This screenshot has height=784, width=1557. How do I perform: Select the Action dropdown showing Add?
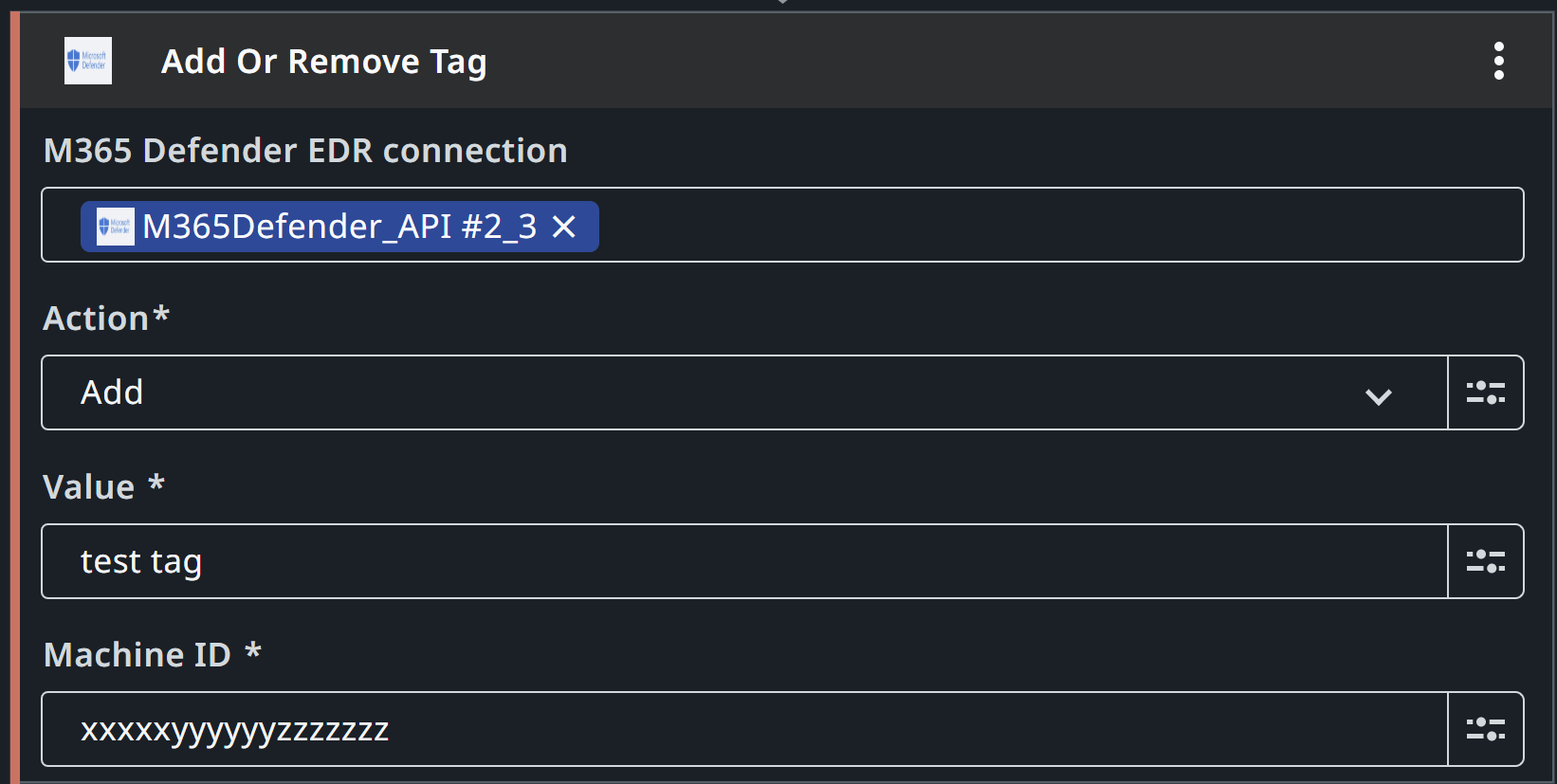pyautogui.click(x=744, y=392)
